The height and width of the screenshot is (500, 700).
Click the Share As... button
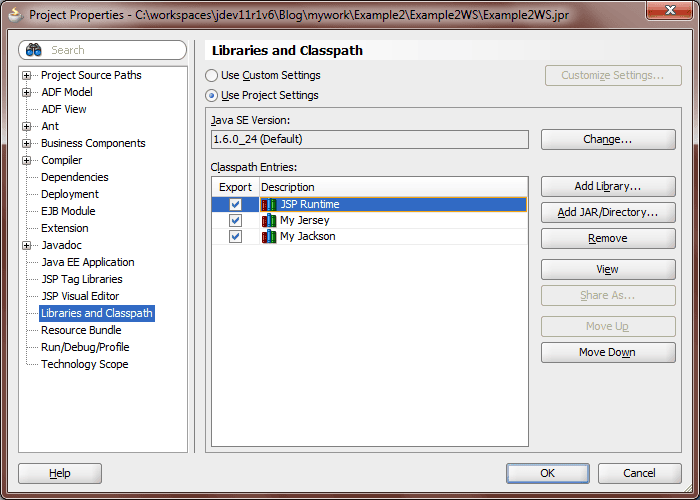click(608, 296)
